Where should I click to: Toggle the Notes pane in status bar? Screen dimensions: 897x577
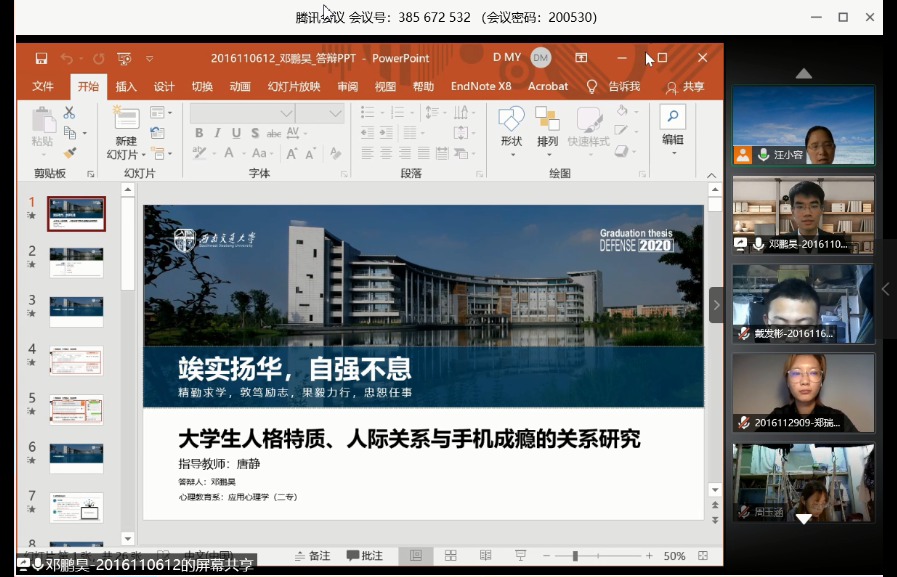click(x=312, y=556)
